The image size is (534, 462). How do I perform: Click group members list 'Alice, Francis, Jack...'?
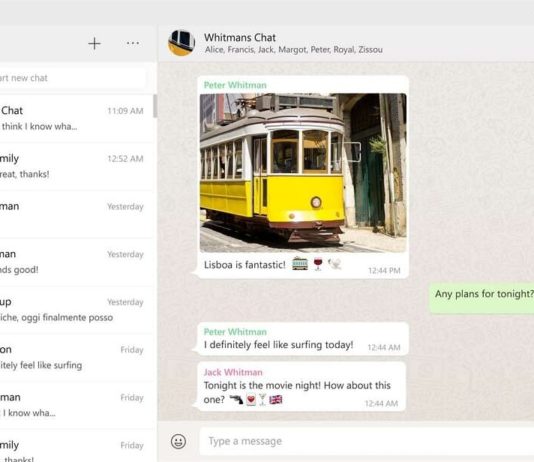point(294,50)
